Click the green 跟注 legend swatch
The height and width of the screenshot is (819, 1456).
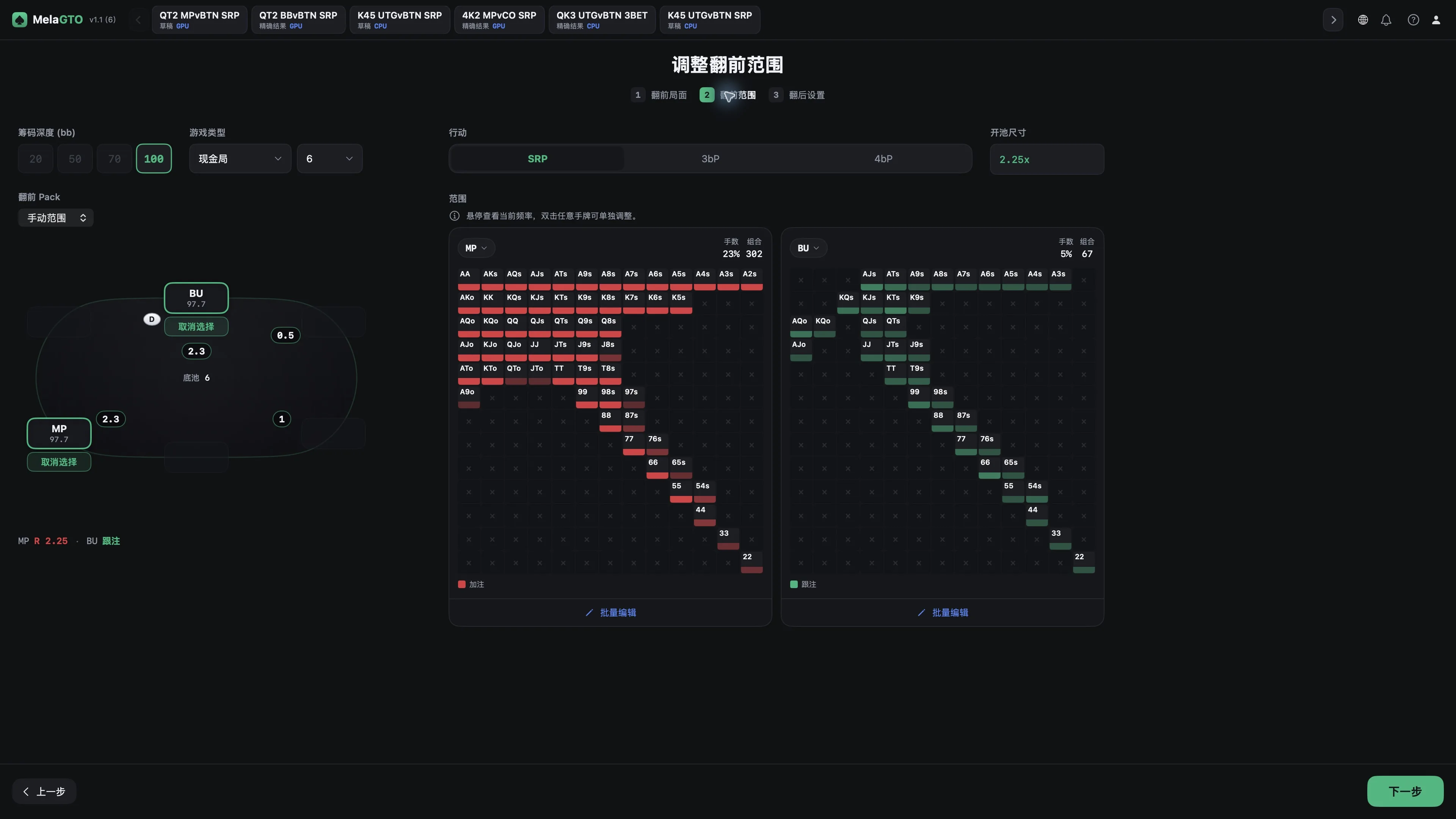794,584
